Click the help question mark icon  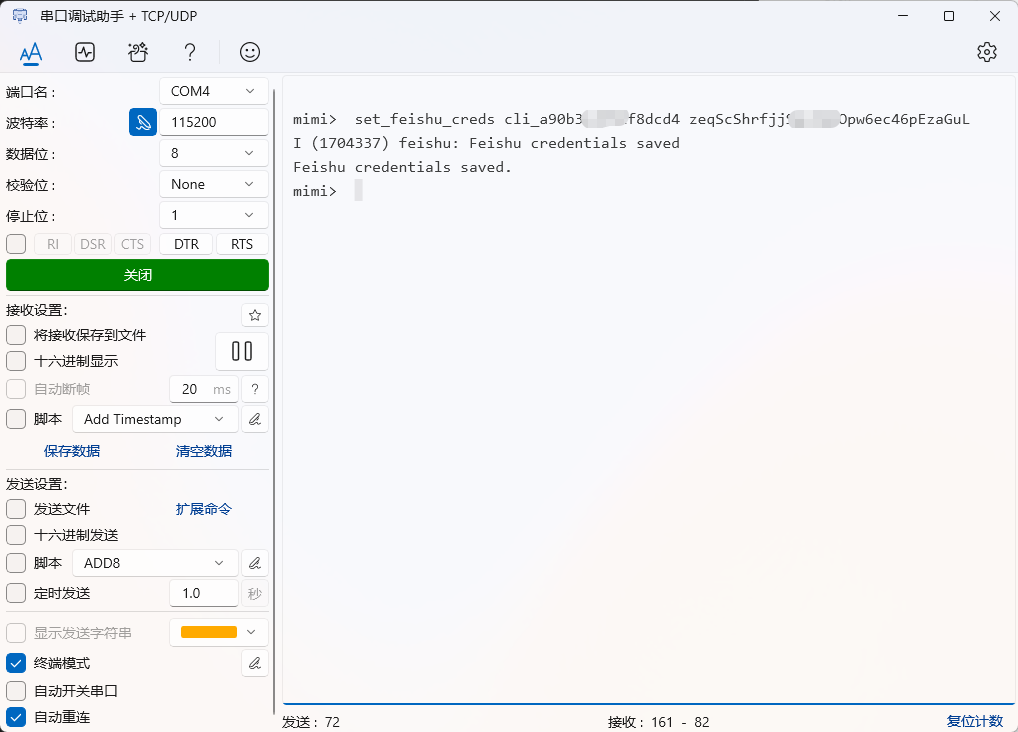(189, 52)
